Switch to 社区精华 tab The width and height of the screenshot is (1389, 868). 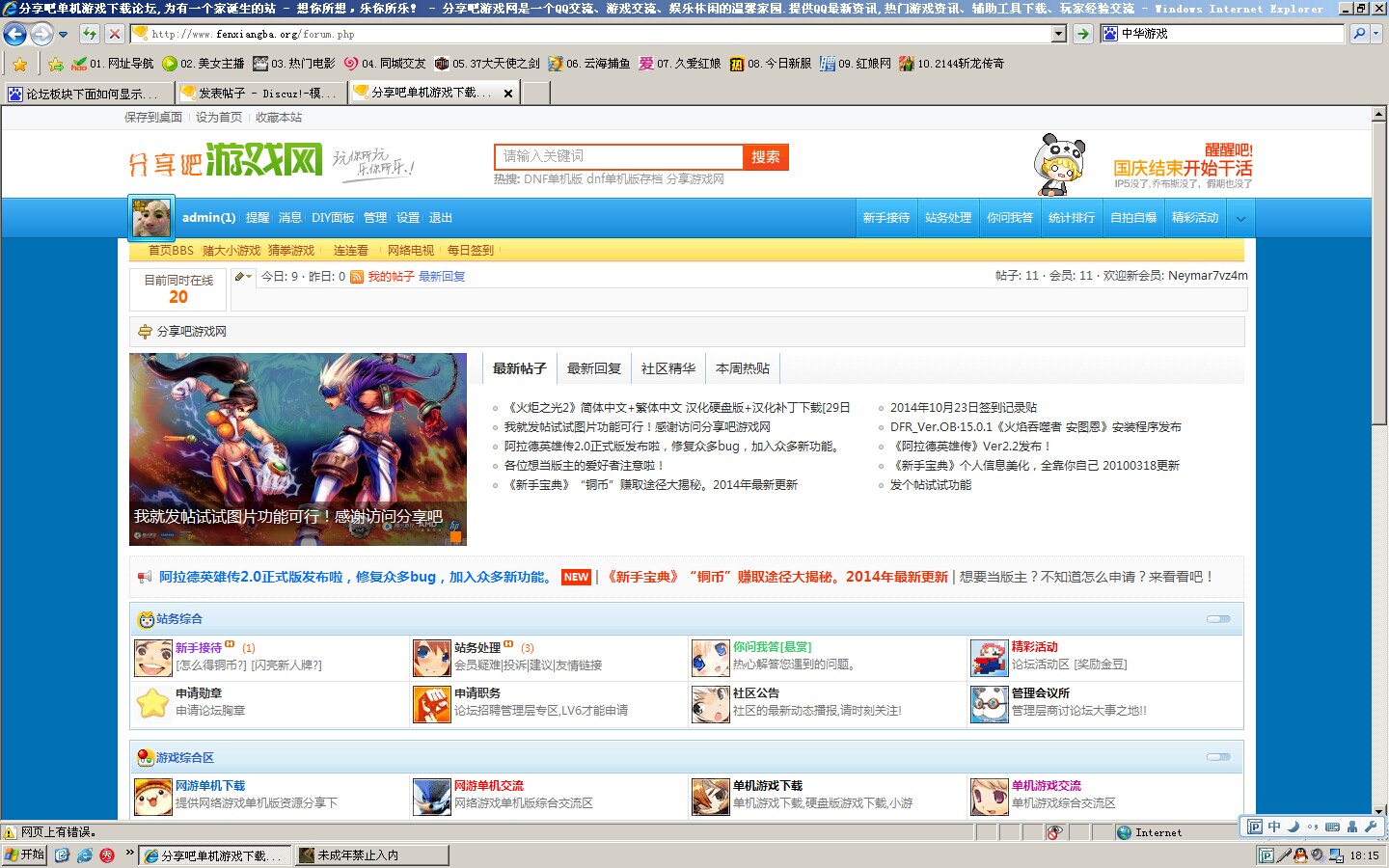click(668, 368)
